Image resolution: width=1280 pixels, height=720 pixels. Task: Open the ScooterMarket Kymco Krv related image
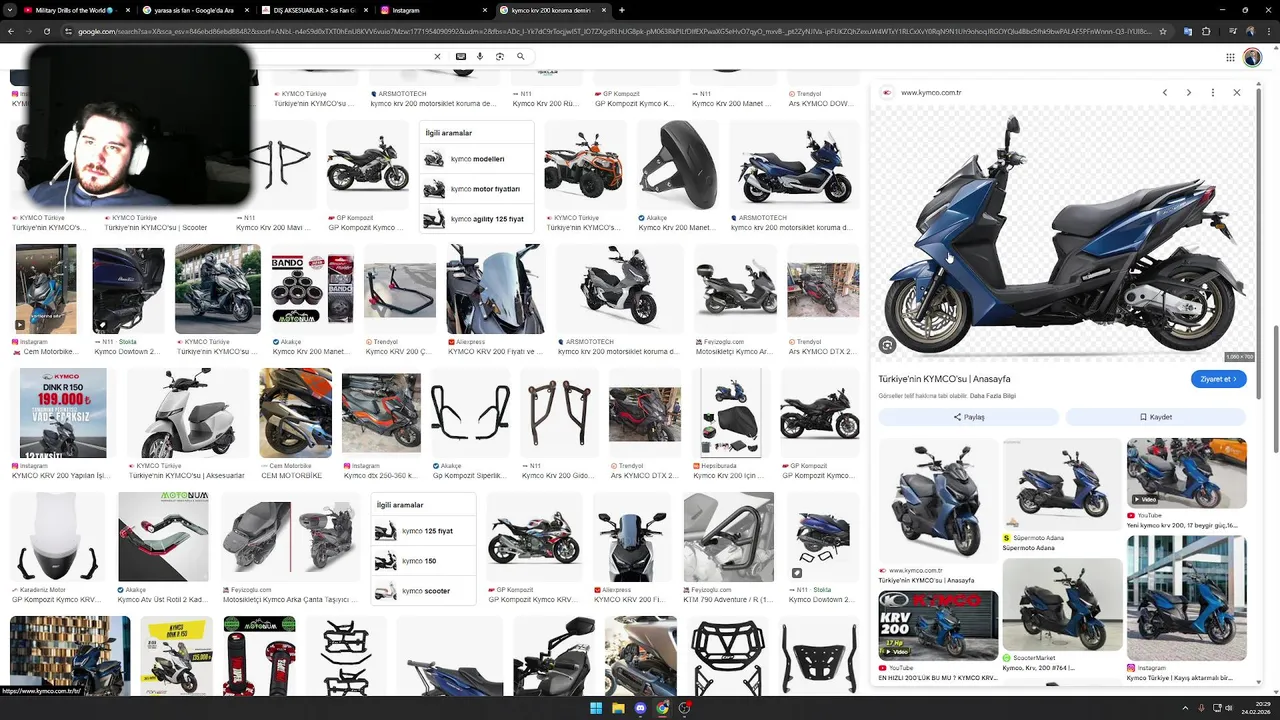coord(1062,604)
